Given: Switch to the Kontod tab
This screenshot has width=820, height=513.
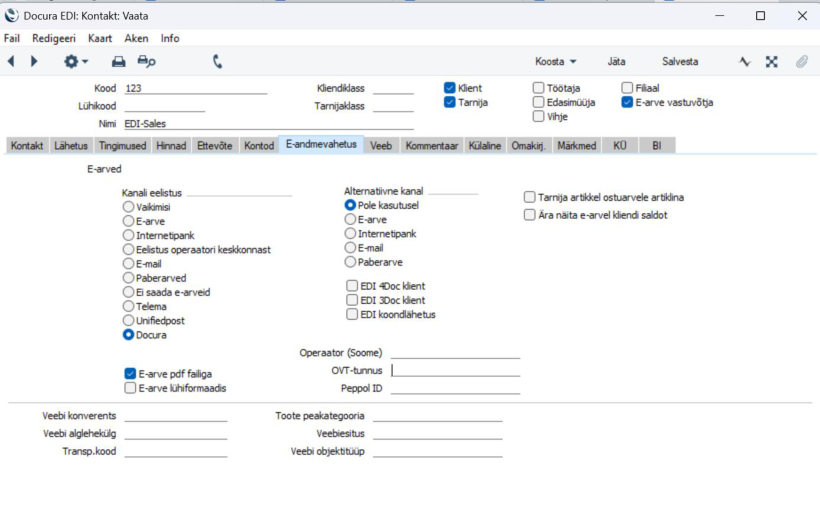Looking at the screenshot, I should [259, 145].
